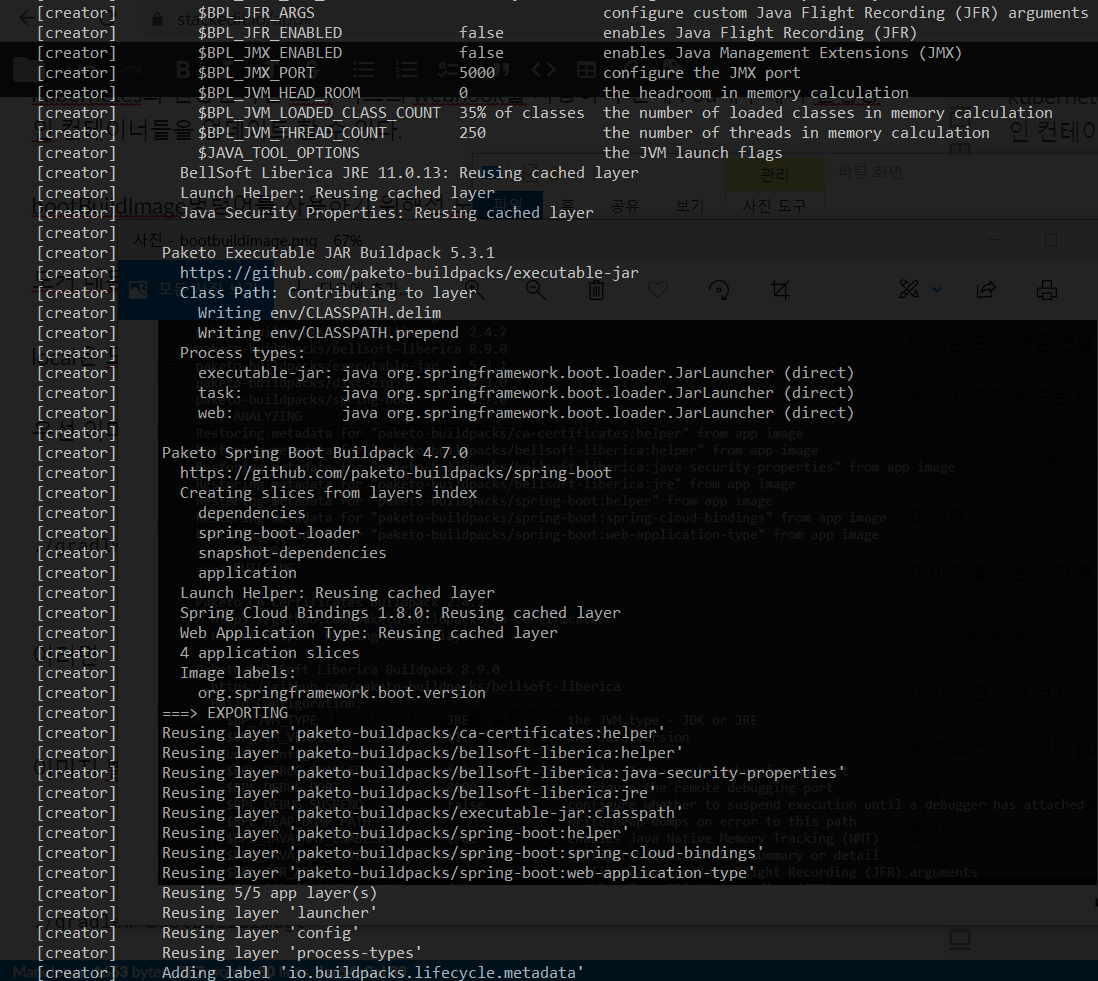Click the checklist icon in StackEdit toolbar
This screenshot has height=981, width=1098.
[x=448, y=70]
